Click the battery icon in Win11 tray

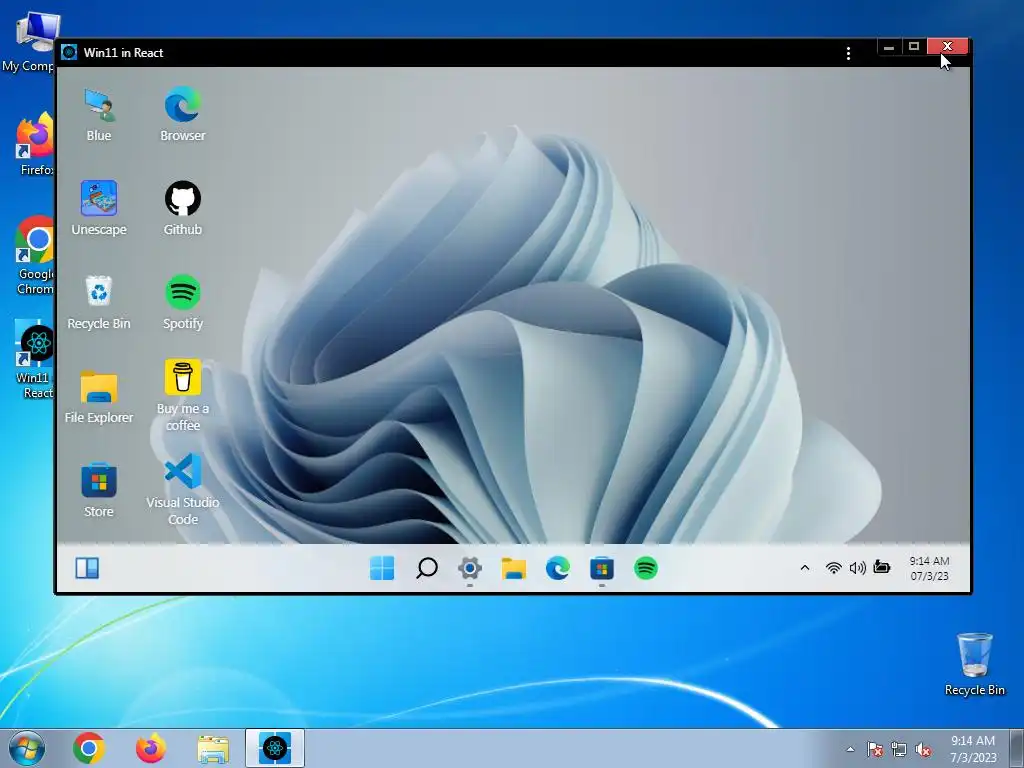[x=882, y=567]
